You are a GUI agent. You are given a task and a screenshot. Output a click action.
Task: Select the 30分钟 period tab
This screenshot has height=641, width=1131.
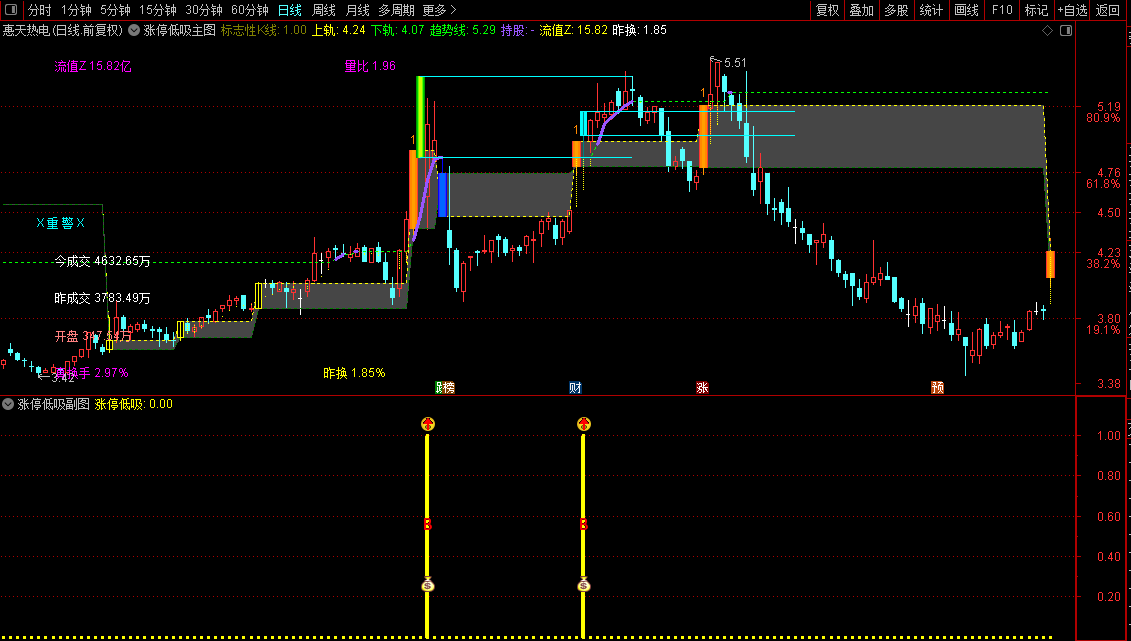coord(204,10)
